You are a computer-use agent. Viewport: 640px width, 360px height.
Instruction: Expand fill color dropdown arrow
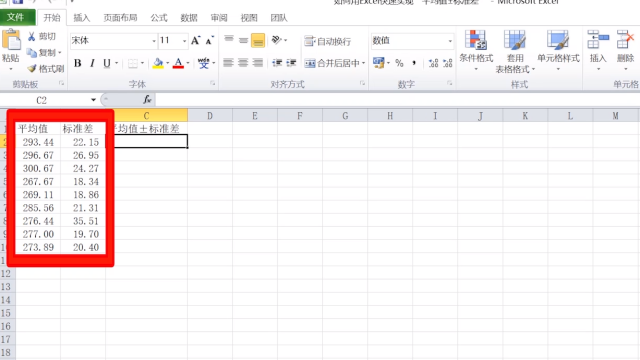pos(167,63)
